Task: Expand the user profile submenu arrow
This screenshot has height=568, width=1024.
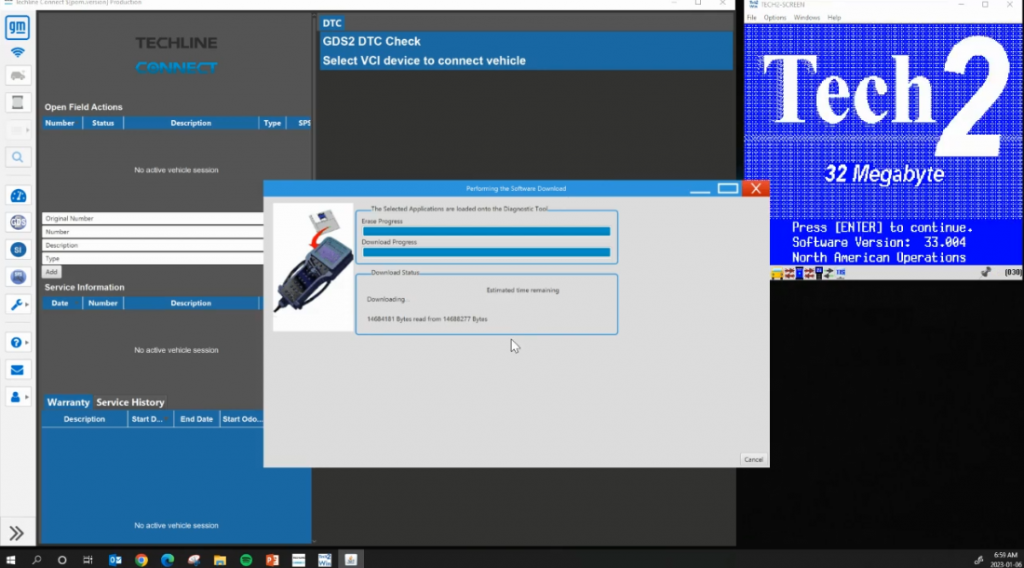Action: coord(27,397)
